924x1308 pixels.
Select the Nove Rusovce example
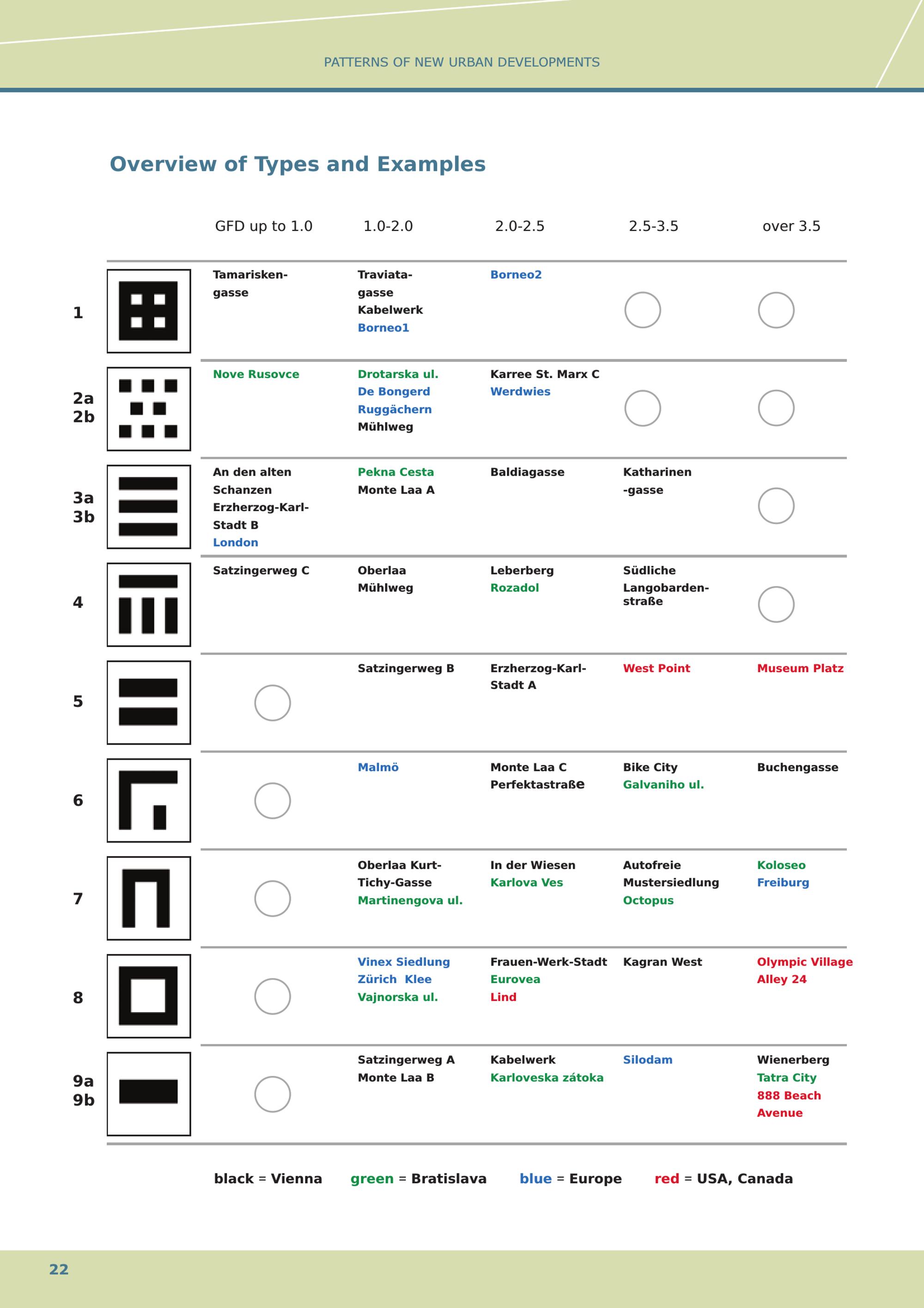(x=255, y=374)
